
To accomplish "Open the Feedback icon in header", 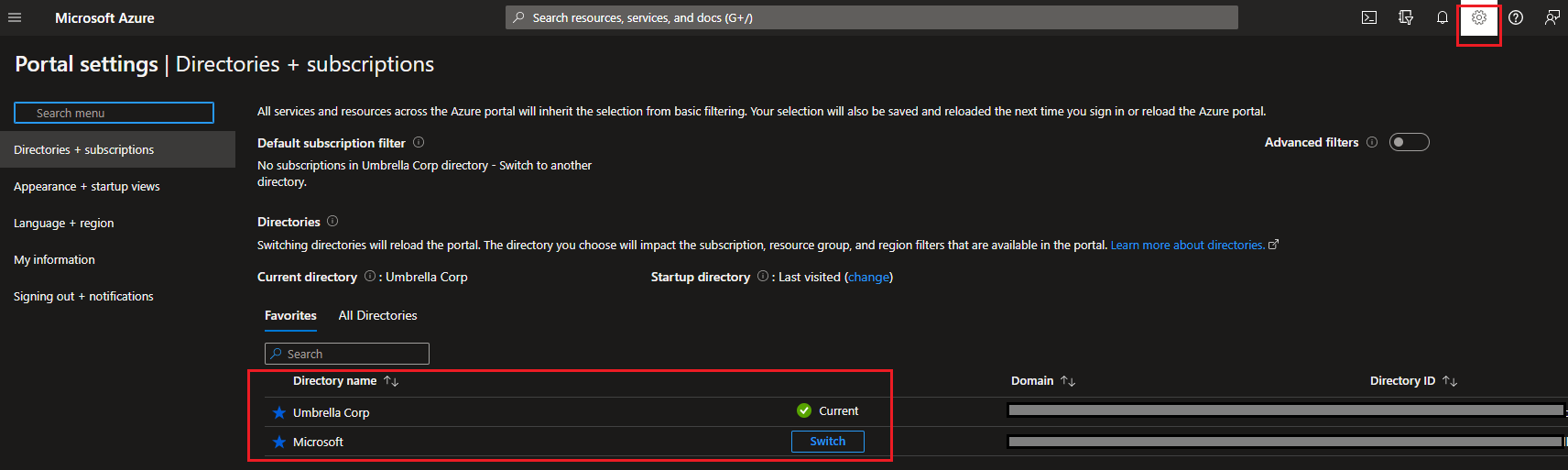I will point(1552,17).
